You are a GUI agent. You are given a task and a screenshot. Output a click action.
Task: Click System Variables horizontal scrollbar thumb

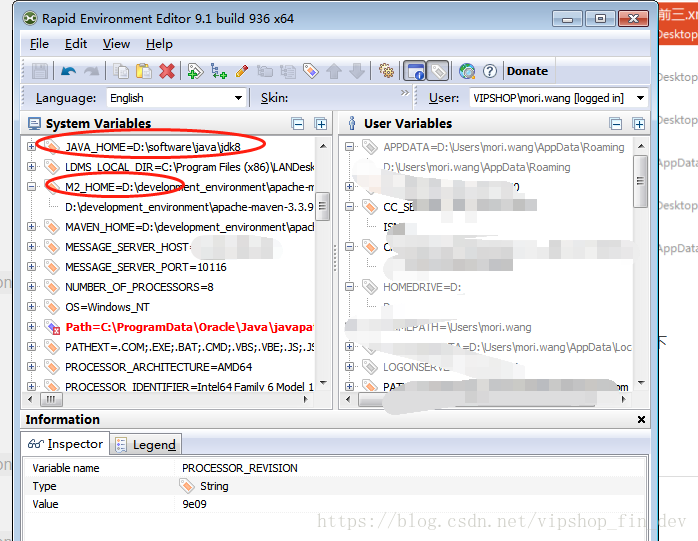(51, 399)
